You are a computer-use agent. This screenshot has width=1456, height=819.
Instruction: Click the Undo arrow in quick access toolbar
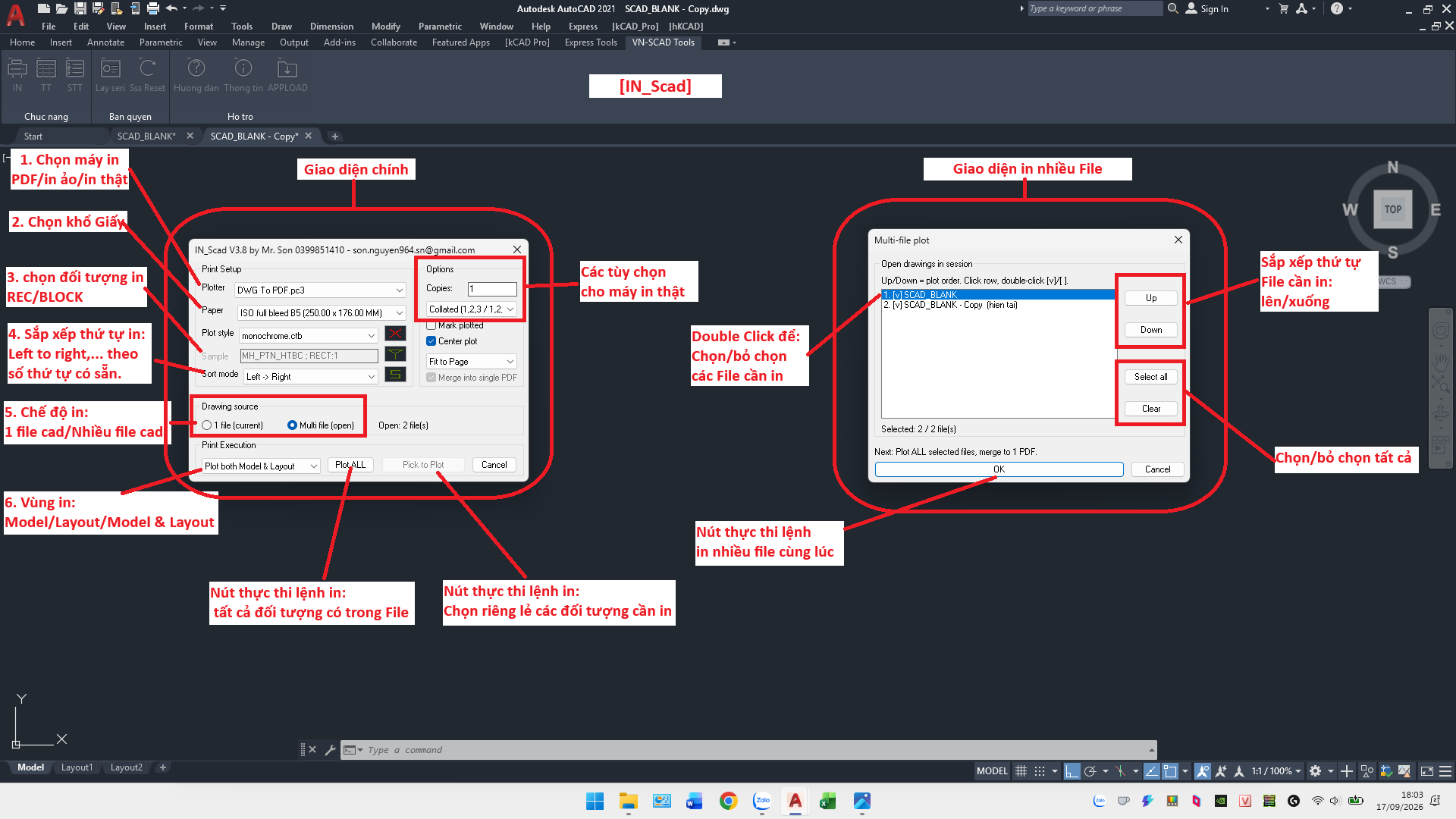171,8
